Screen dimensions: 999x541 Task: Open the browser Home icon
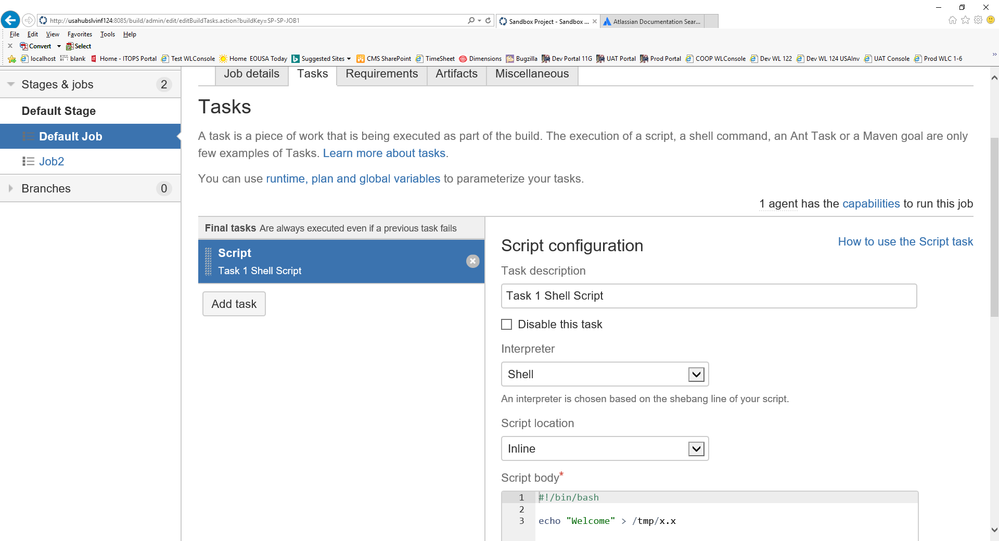[x=952, y=20]
